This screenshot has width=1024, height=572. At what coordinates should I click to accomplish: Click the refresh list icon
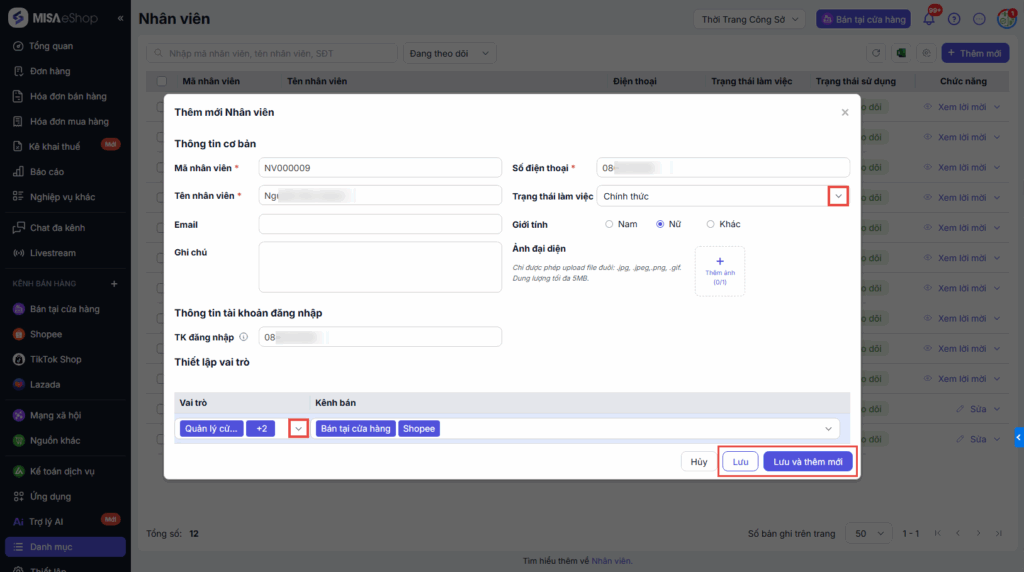tap(876, 53)
